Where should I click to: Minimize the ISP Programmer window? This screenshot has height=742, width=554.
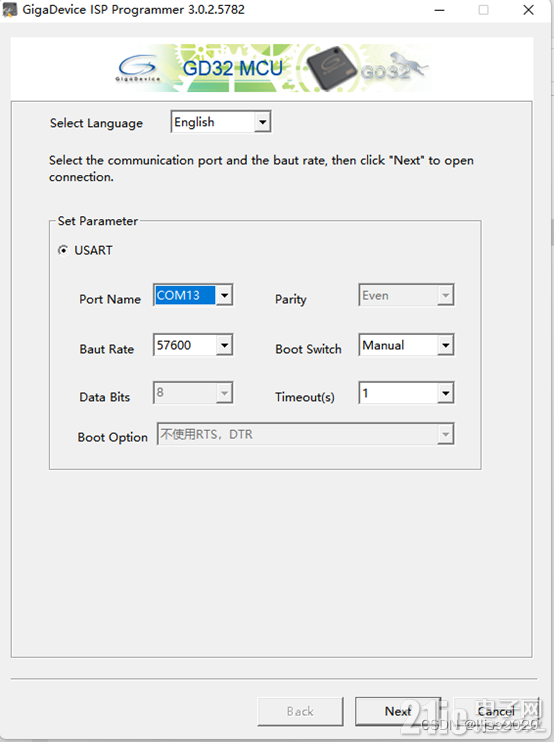point(440,10)
